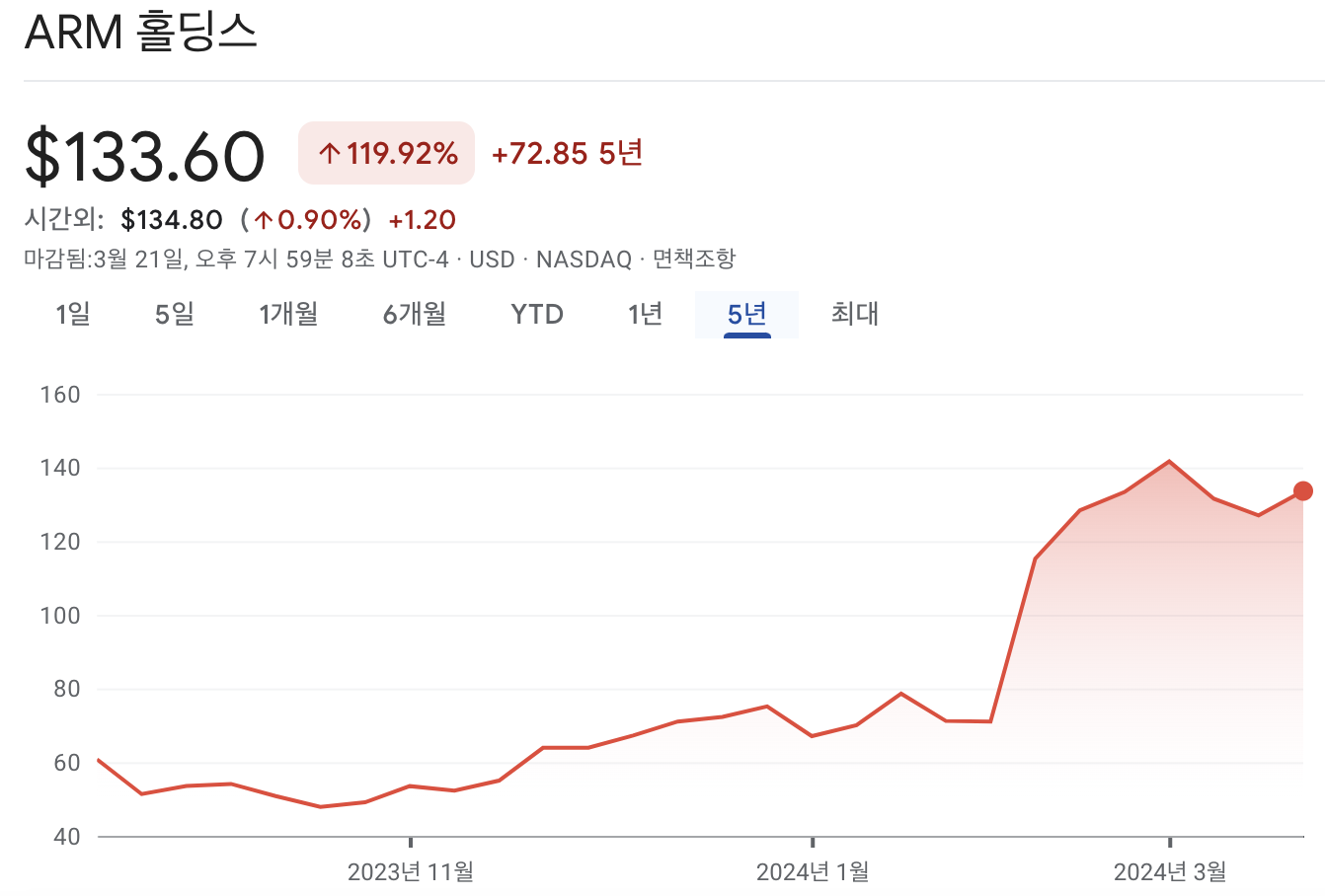Click the chart line at its peak
Viewport: 1325px width, 896px height.
1167,460
